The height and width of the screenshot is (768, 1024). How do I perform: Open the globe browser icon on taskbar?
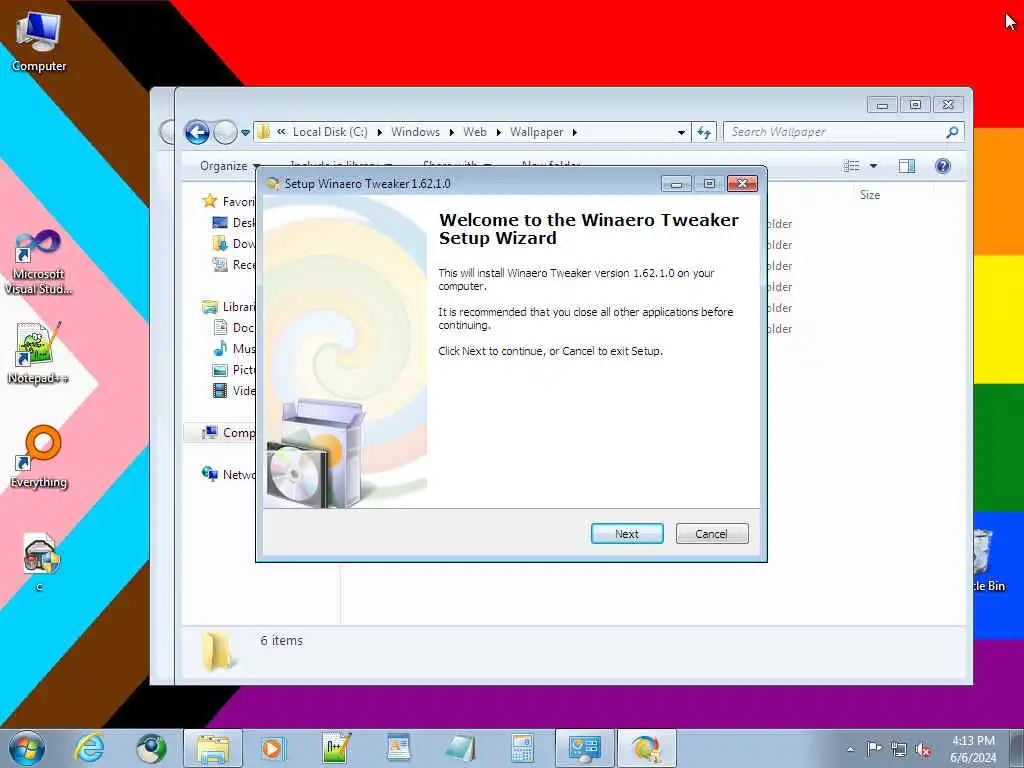[151, 748]
